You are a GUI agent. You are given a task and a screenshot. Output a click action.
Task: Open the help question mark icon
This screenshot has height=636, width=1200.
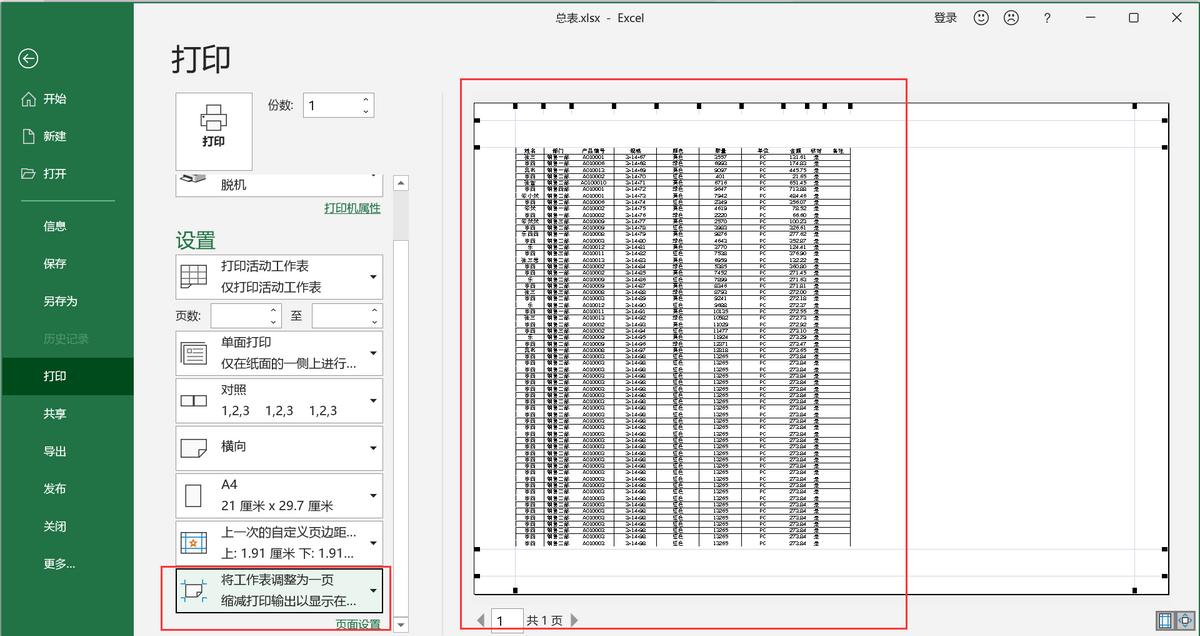click(1047, 18)
